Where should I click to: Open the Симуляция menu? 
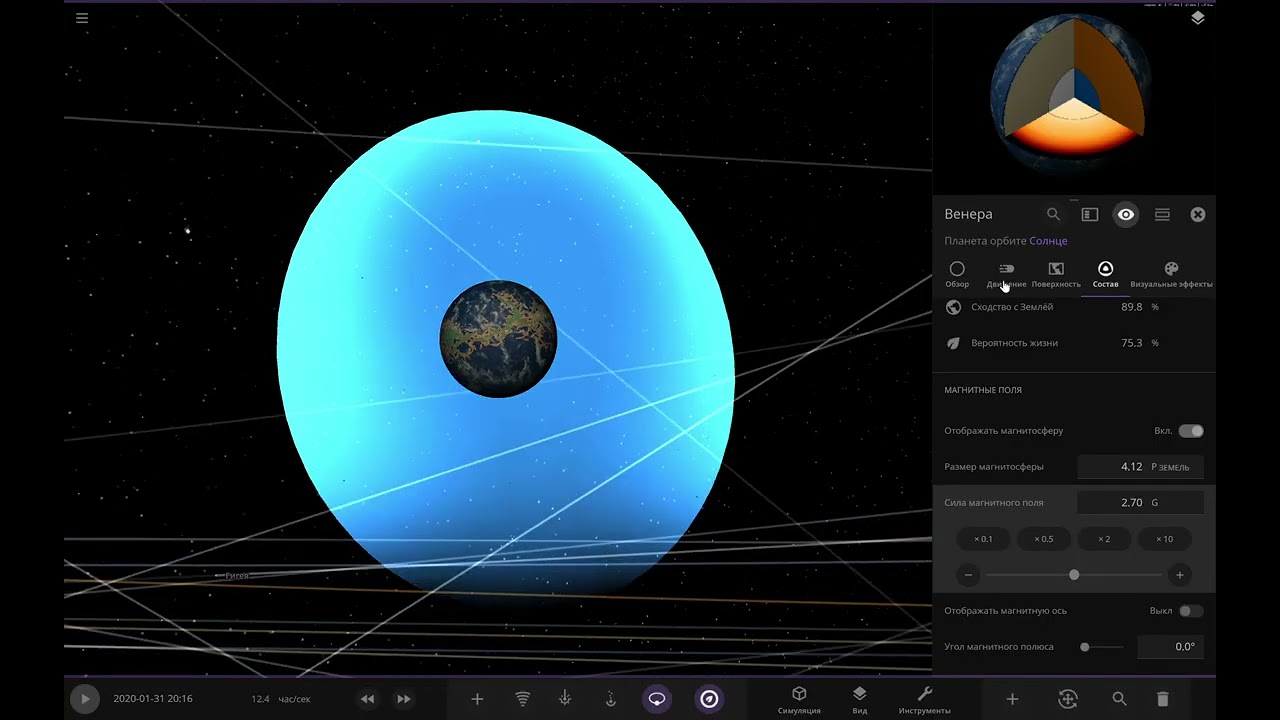coord(799,700)
